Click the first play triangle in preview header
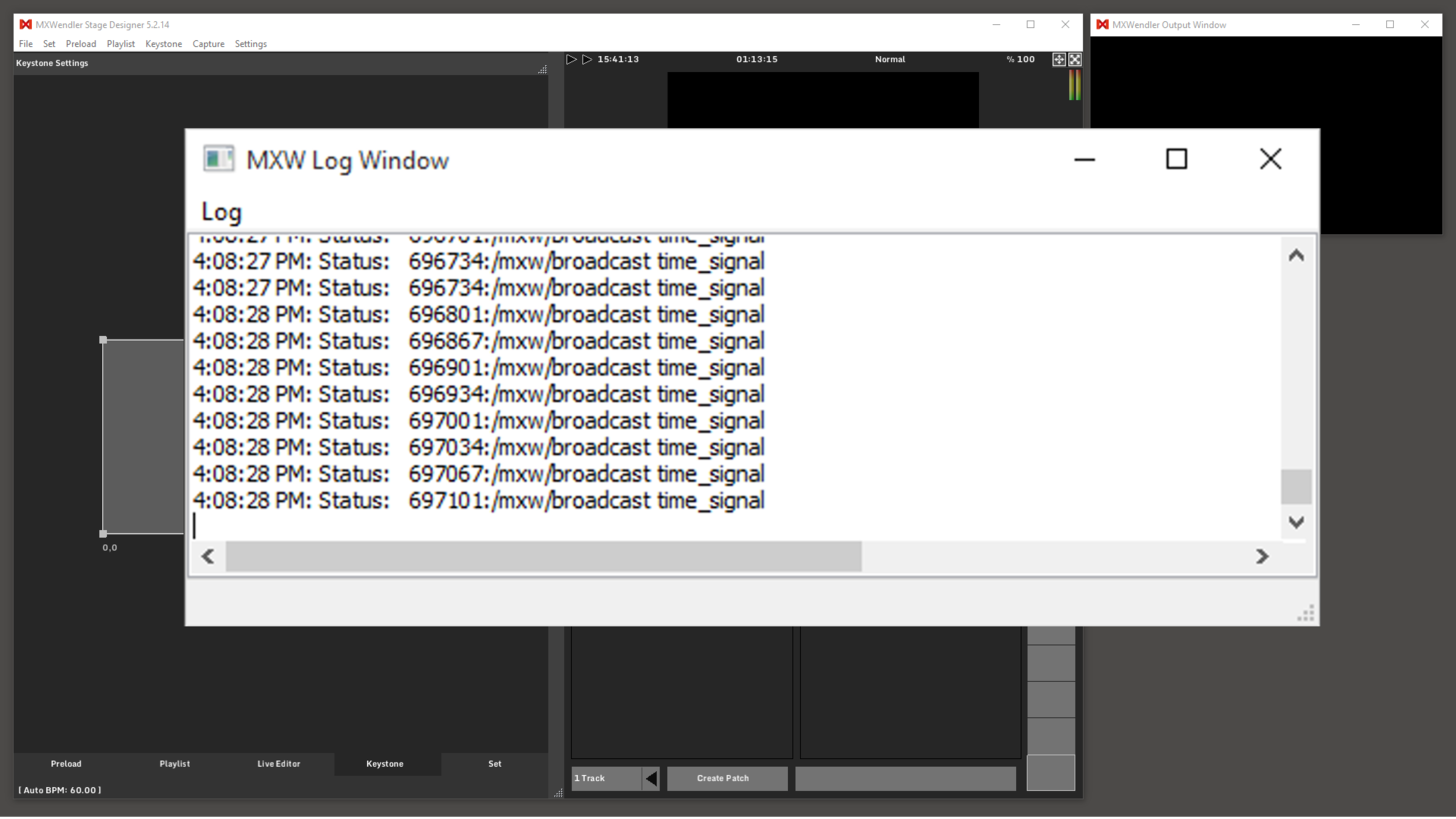Image resolution: width=1456 pixels, height=819 pixels. click(x=571, y=60)
